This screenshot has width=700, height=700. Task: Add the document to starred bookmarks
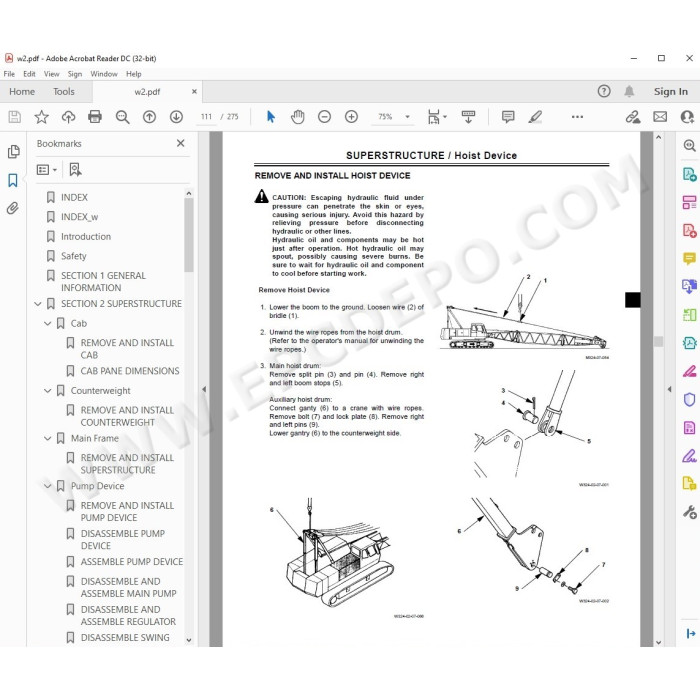42,117
